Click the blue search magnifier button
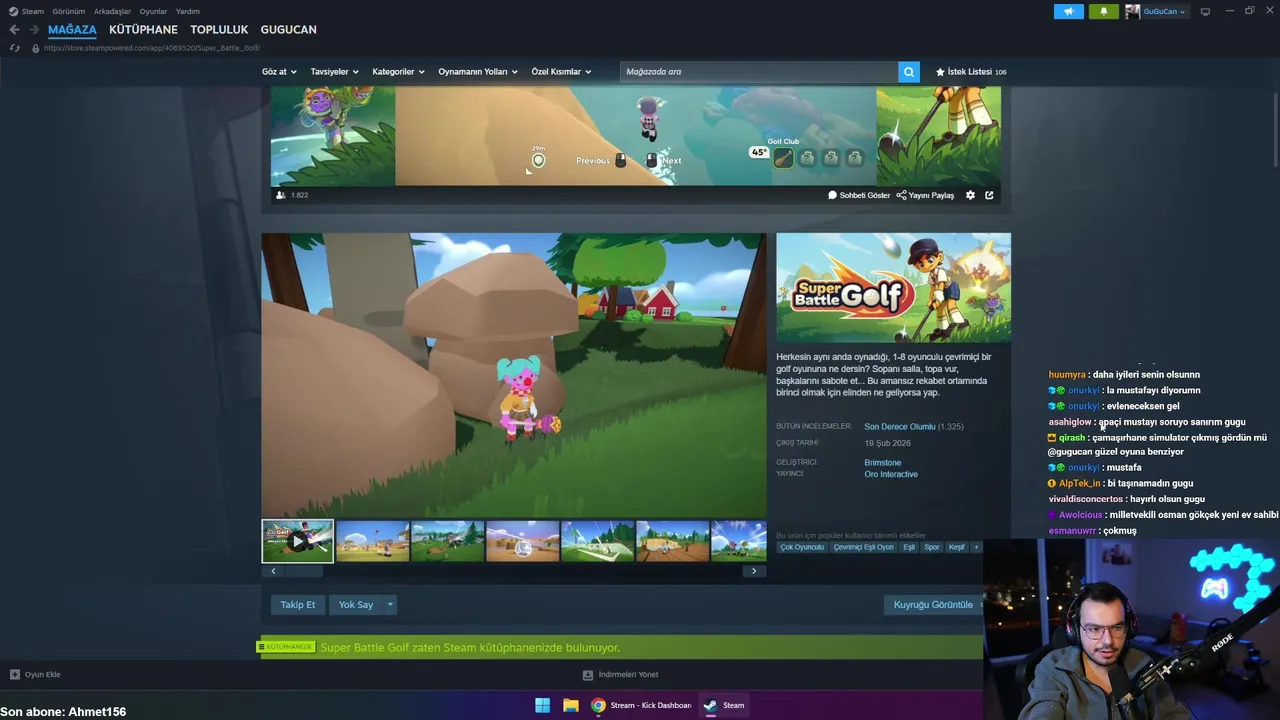 [x=909, y=72]
